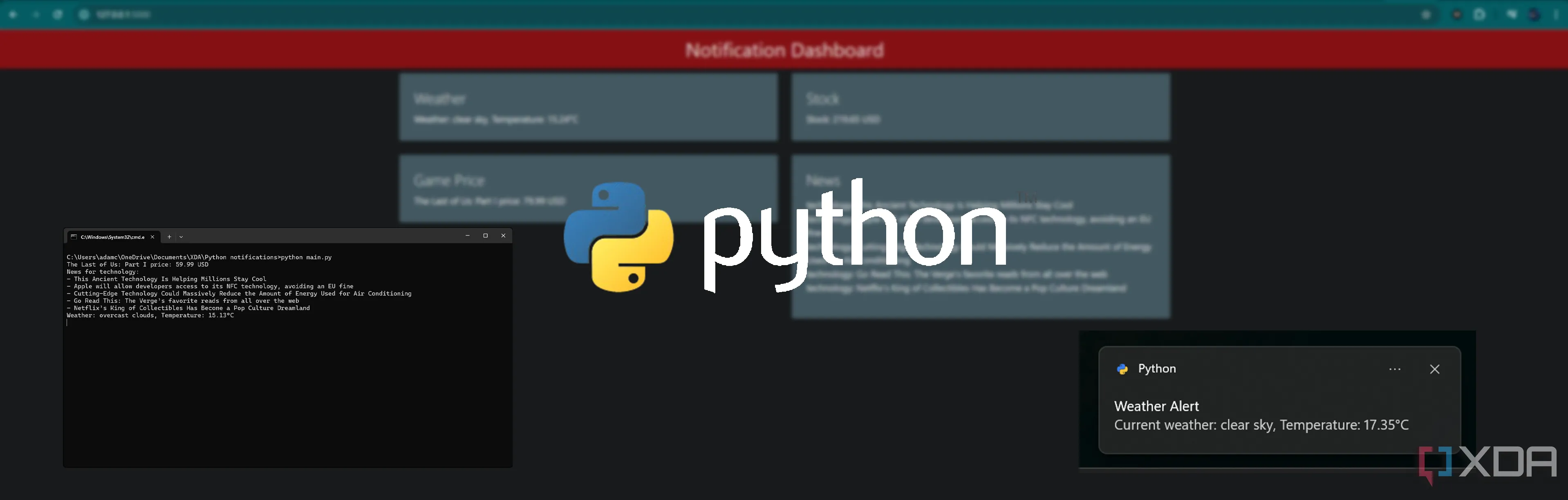Click 'Netflix's King of Collectibles' terminal line
This screenshot has width=1568, height=500.
(x=188, y=308)
